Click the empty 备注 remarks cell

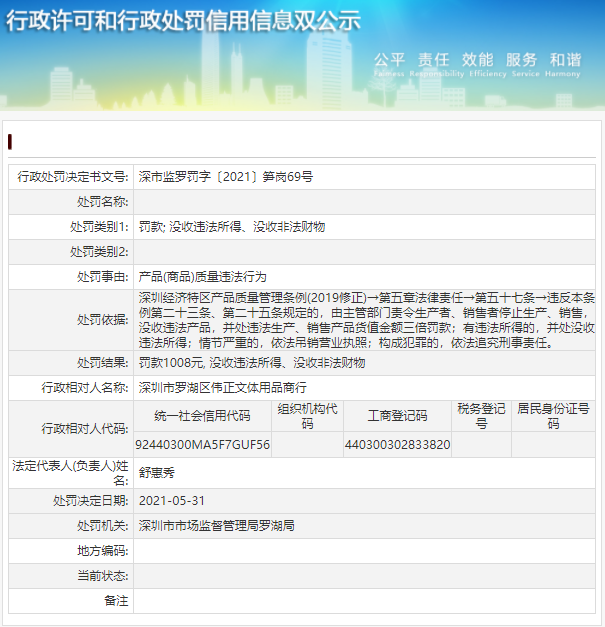(366, 600)
